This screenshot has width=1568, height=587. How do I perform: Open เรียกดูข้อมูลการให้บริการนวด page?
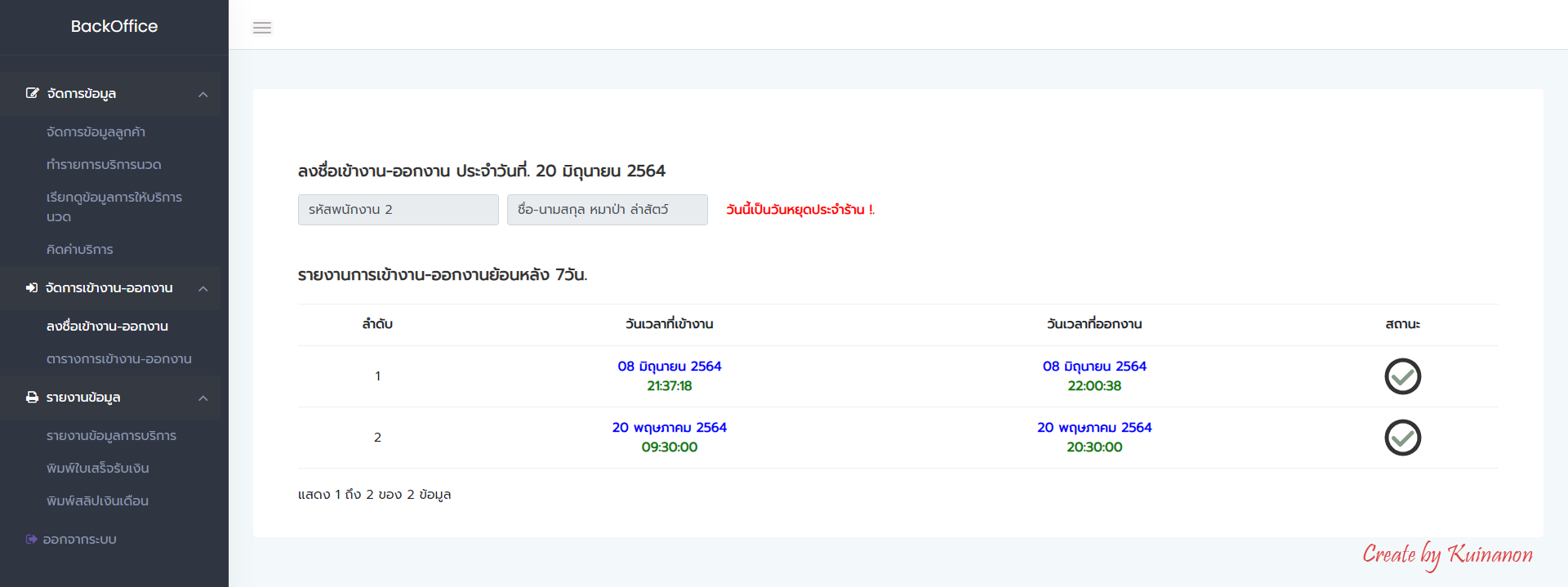click(114, 207)
